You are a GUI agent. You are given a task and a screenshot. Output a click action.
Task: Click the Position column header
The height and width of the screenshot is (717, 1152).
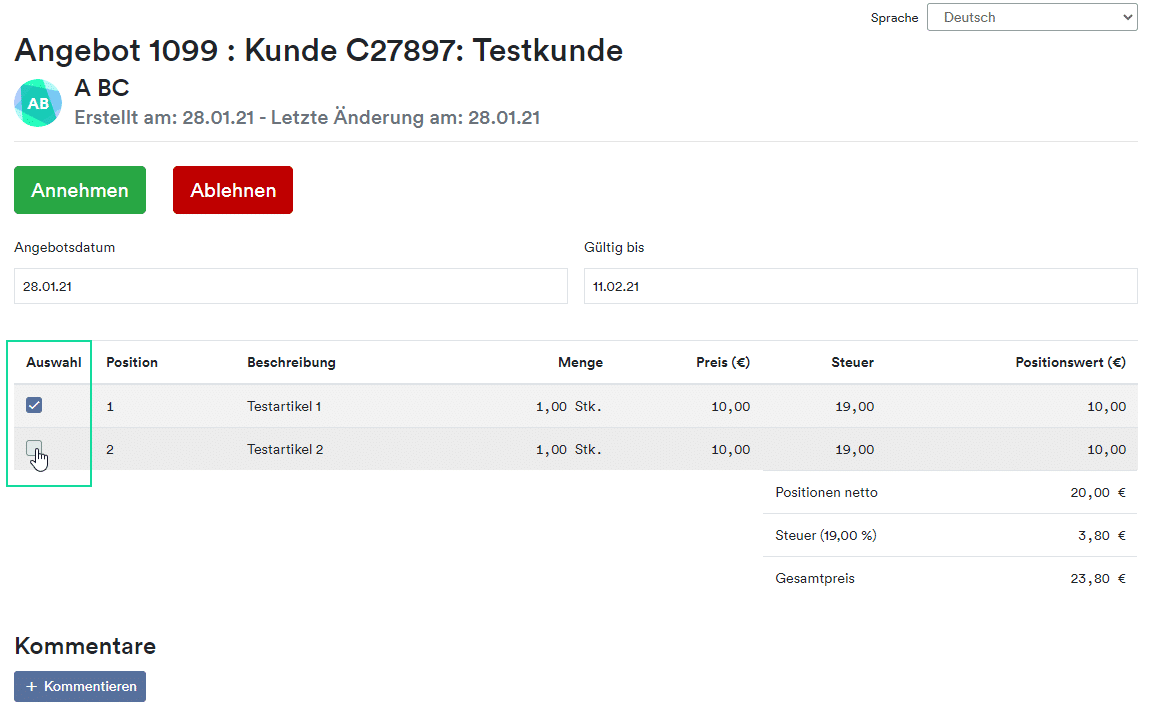tap(132, 362)
